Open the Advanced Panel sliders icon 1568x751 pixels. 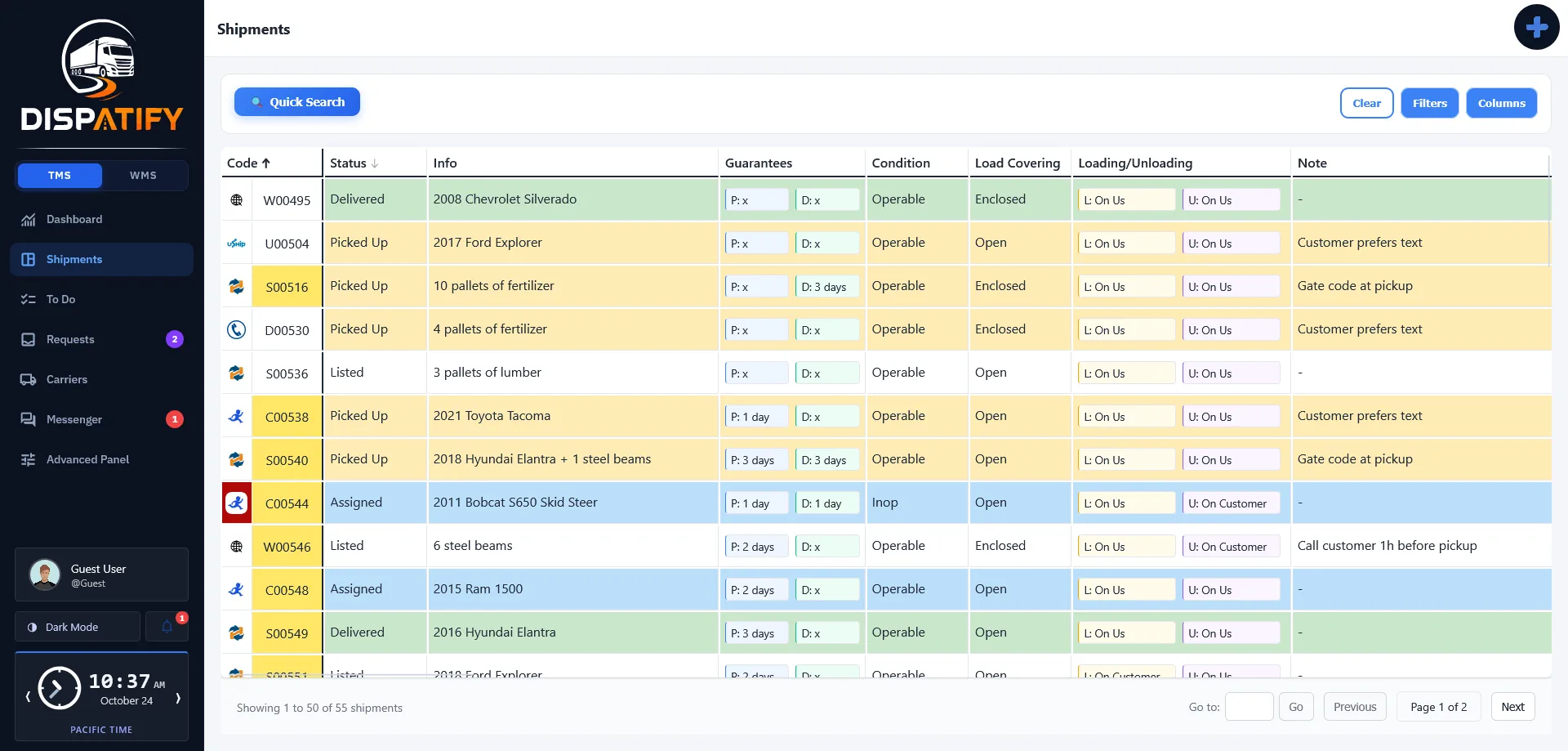29,460
